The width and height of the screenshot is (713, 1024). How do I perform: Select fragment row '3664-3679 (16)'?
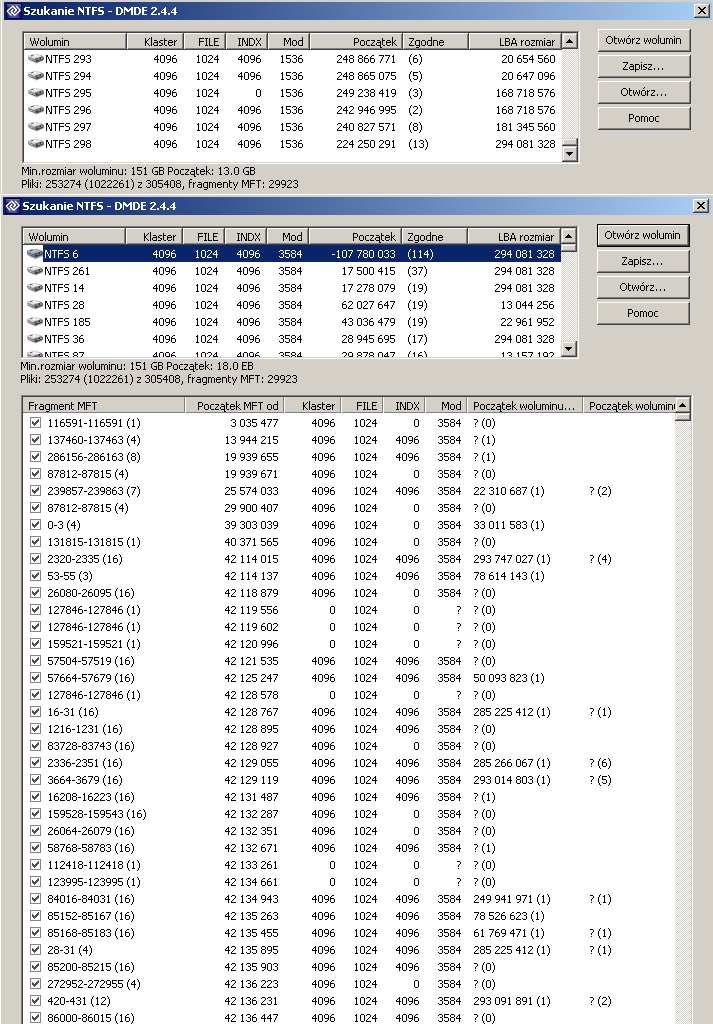point(349,780)
